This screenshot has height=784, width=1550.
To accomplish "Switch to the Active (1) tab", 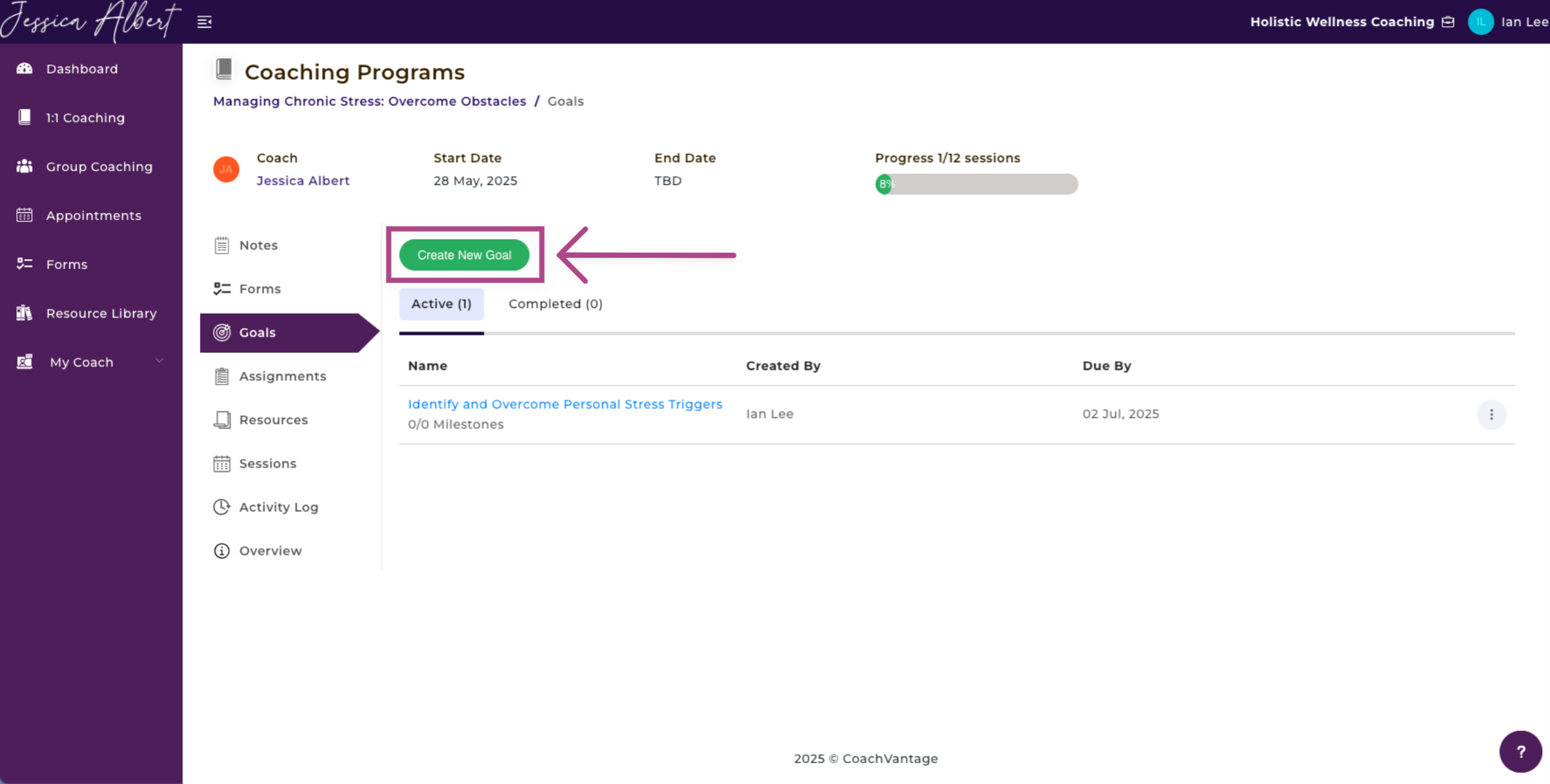I will pos(441,303).
